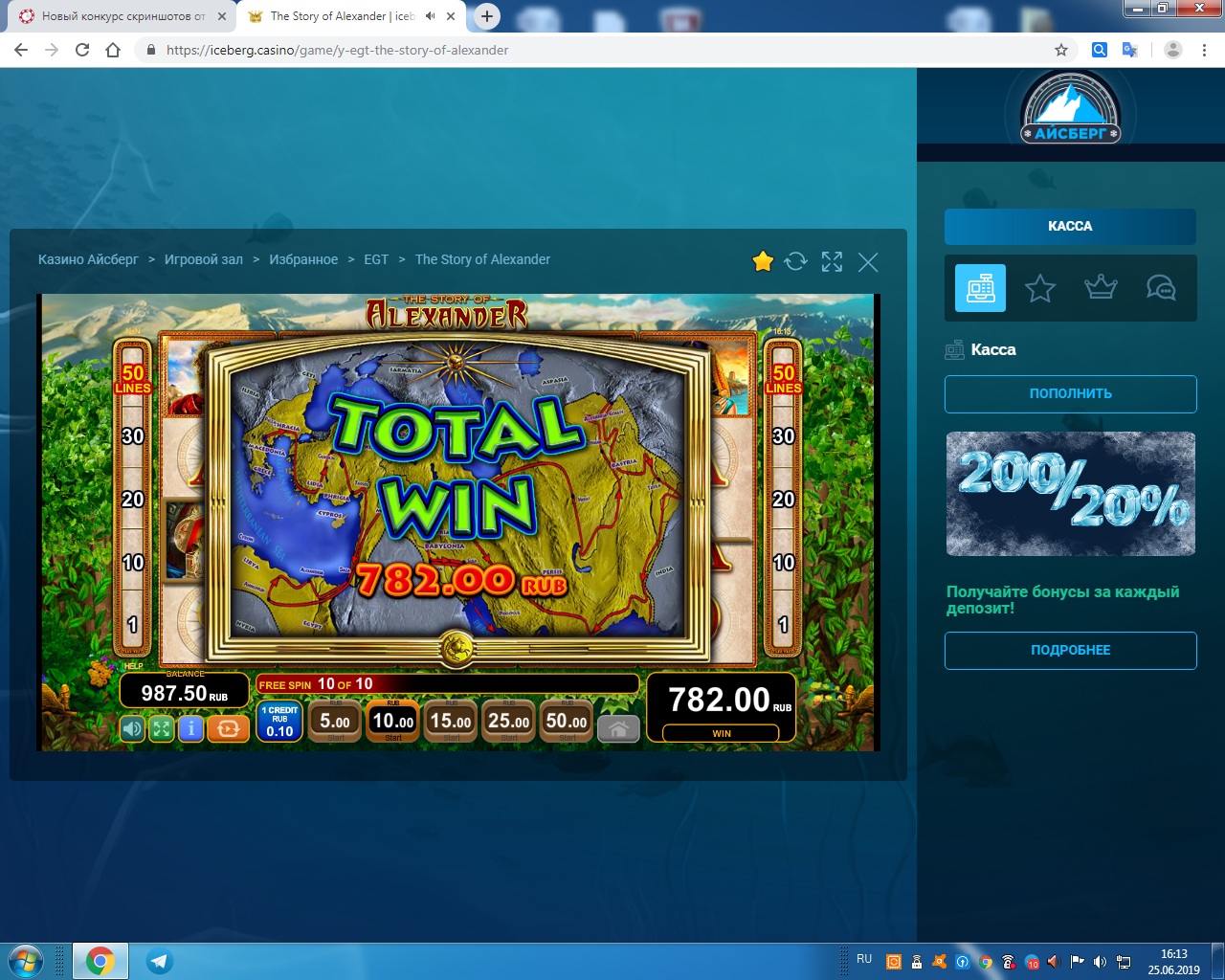Viewport: 1225px width, 980px height.
Task: Open the Избранное breadcrumb
Action: [x=303, y=259]
